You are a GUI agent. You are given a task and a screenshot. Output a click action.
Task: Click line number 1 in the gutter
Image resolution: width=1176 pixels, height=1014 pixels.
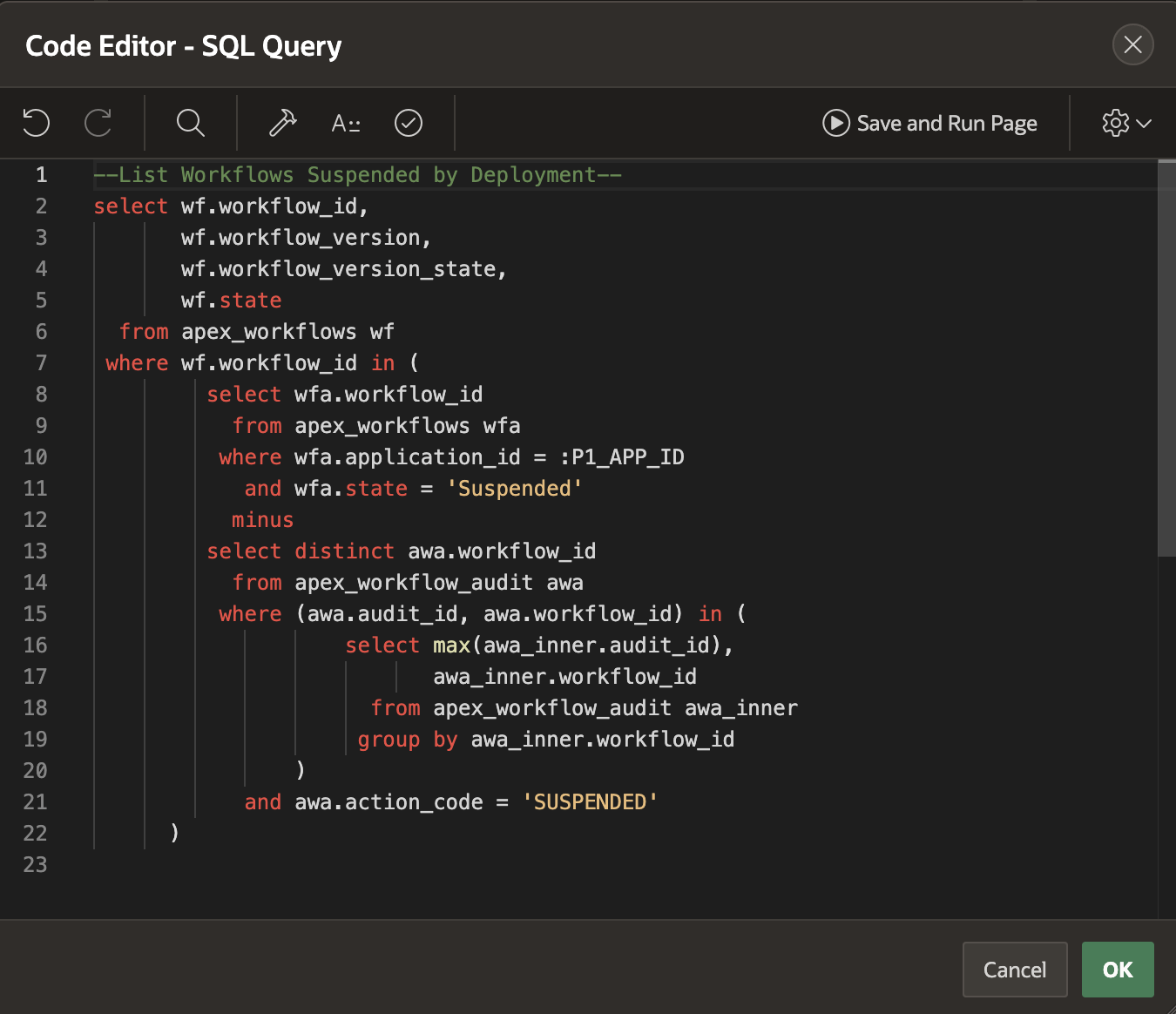coord(41,175)
